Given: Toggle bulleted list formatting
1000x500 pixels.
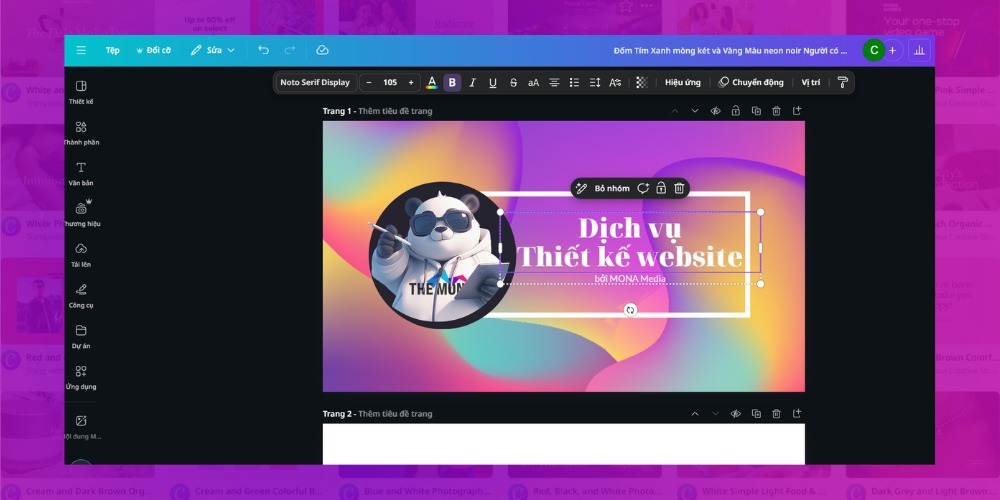Looking at the screenshot, I should [575, 82].
